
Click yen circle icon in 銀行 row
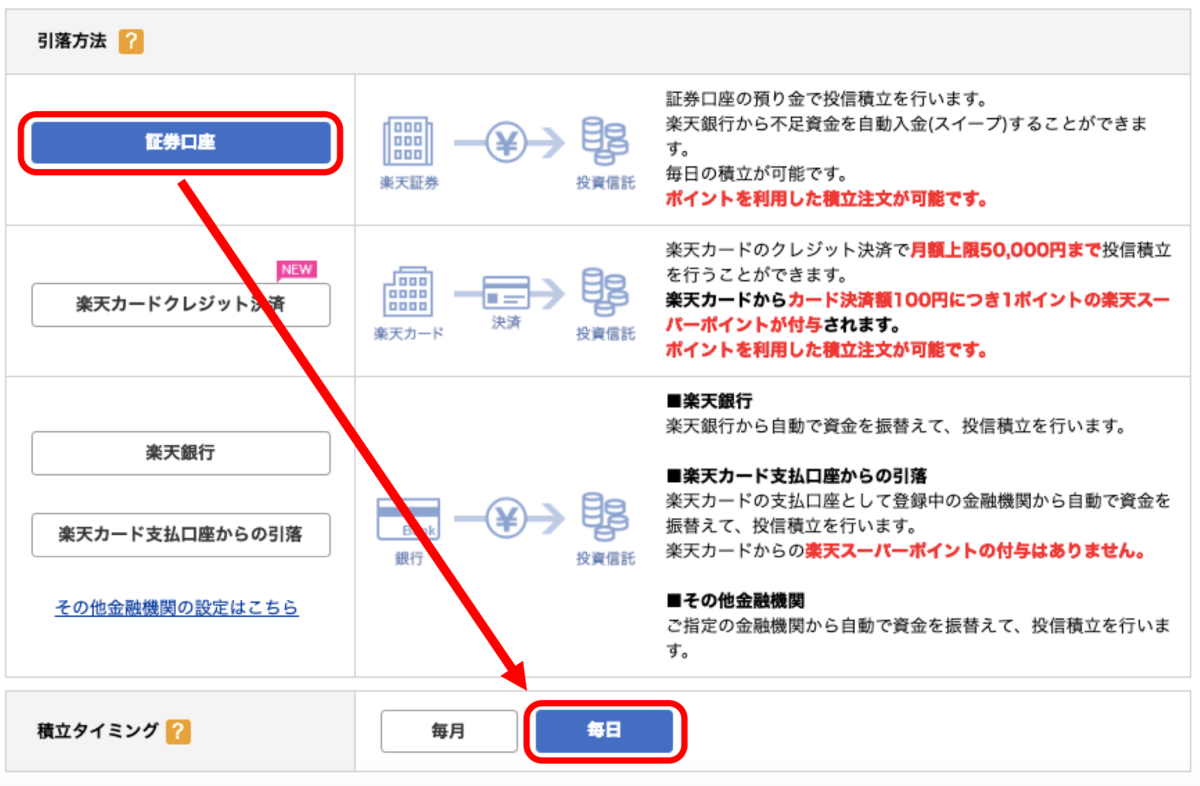point(506,518)
